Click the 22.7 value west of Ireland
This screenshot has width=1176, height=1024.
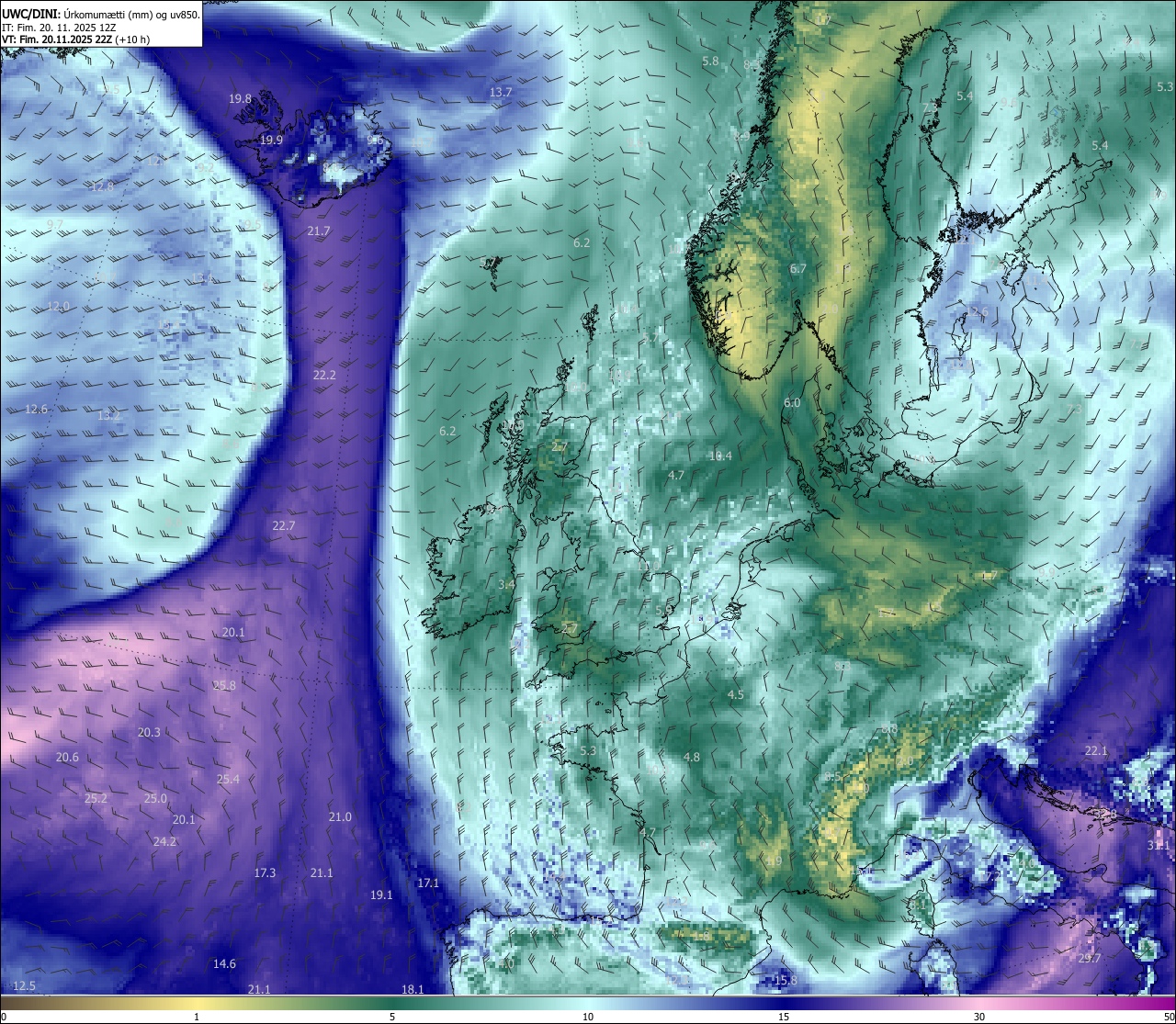point(284,526)
